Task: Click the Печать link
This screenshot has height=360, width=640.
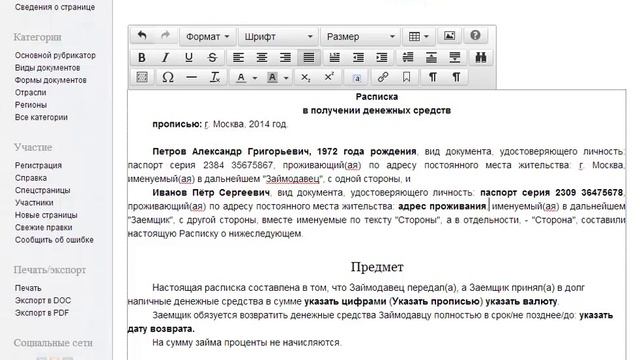Action: coord(28,288)
